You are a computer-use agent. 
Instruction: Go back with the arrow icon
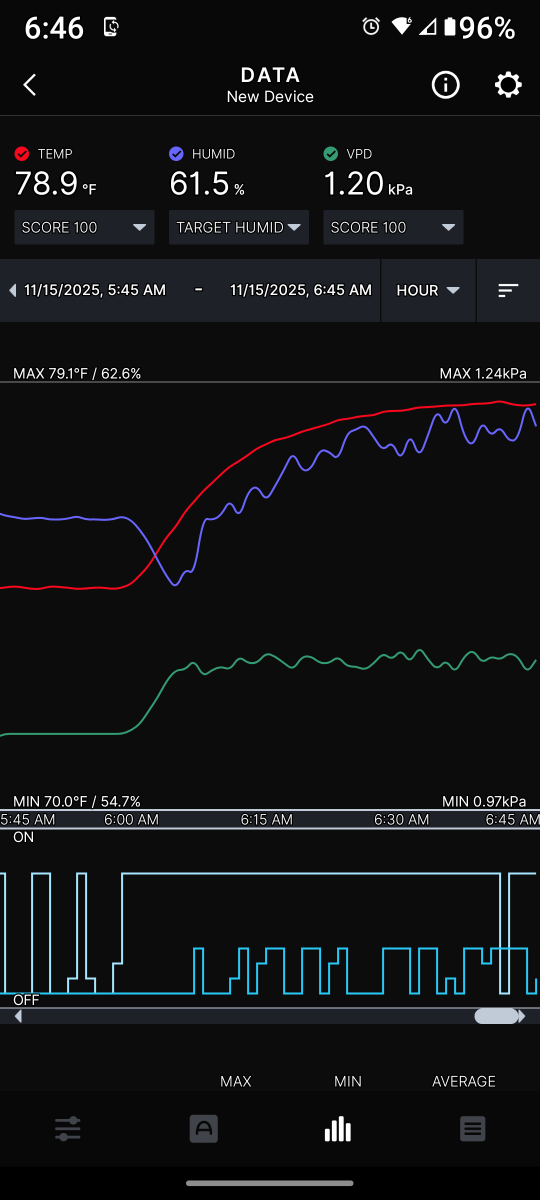pos(30,85)
